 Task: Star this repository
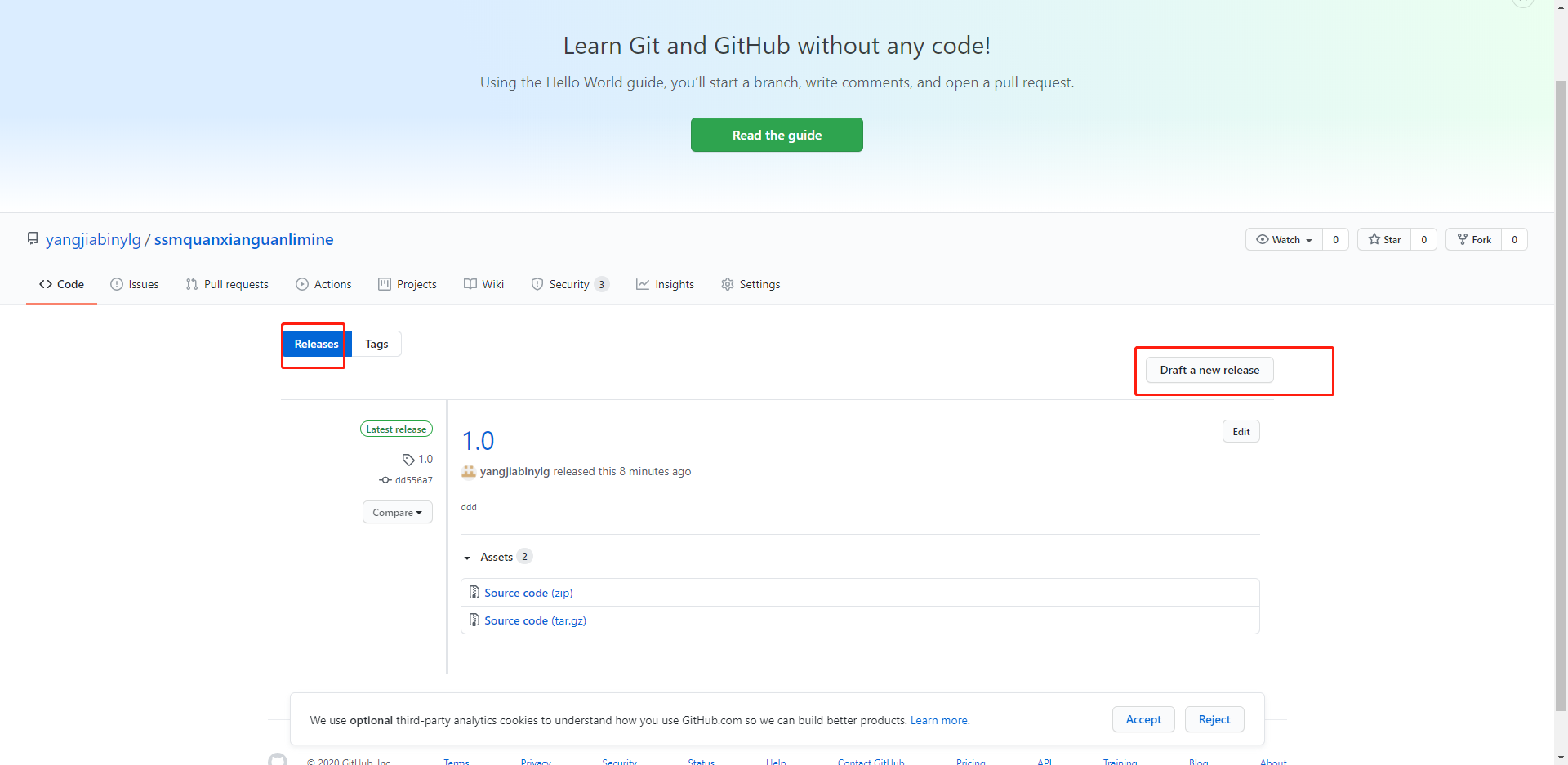coord(1384,239)
